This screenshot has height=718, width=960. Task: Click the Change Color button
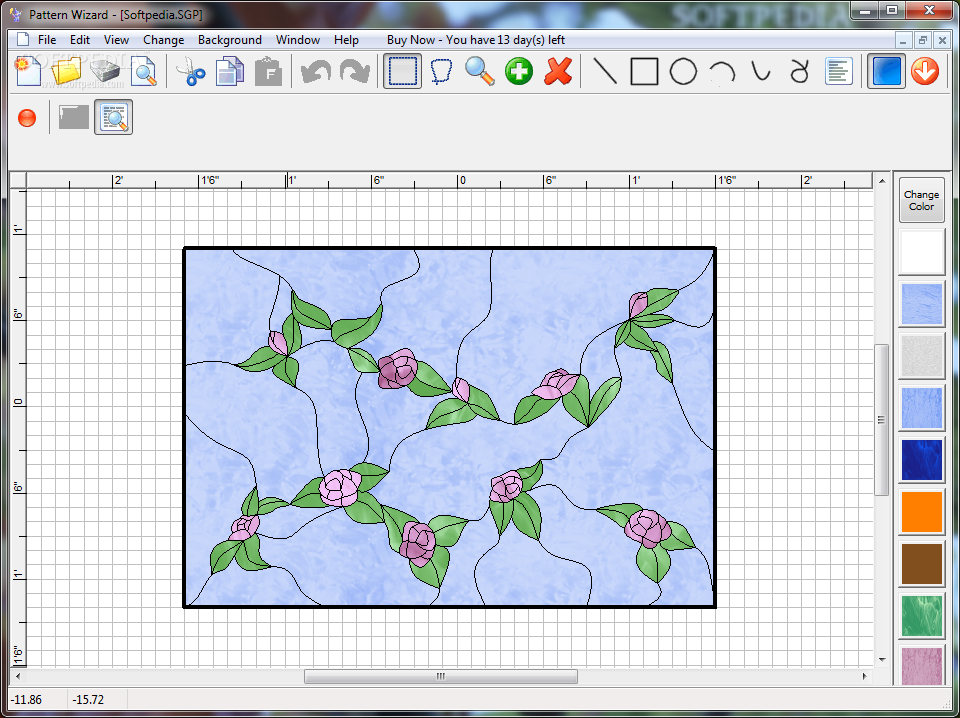pos(921,200)
